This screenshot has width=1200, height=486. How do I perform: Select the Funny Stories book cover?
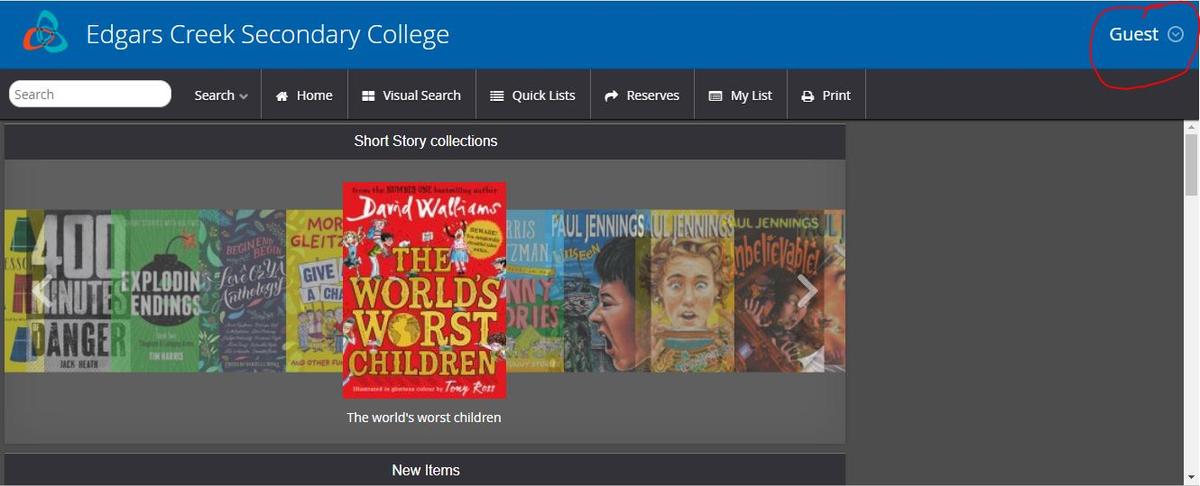click(x=536, y=290)
